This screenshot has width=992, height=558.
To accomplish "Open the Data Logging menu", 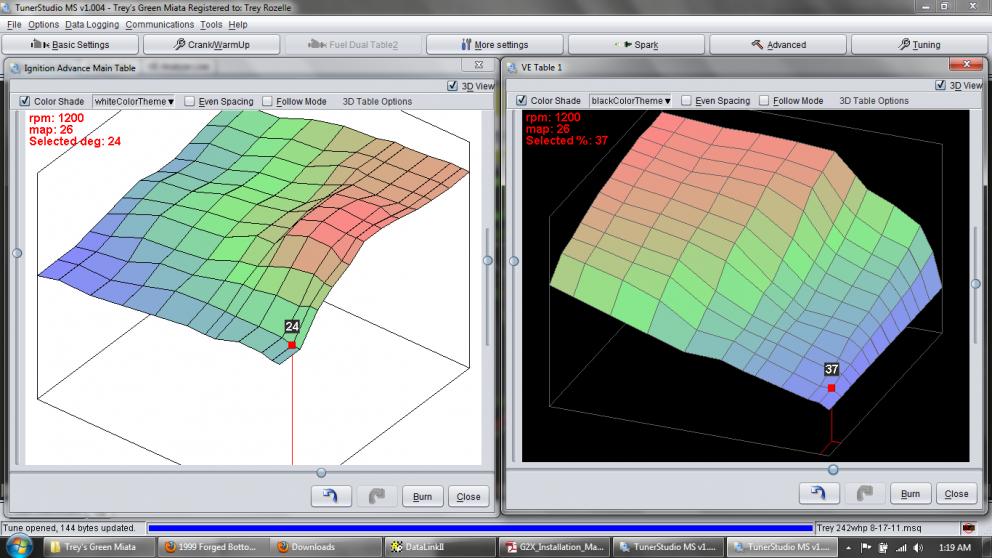I will coord(92,24).
